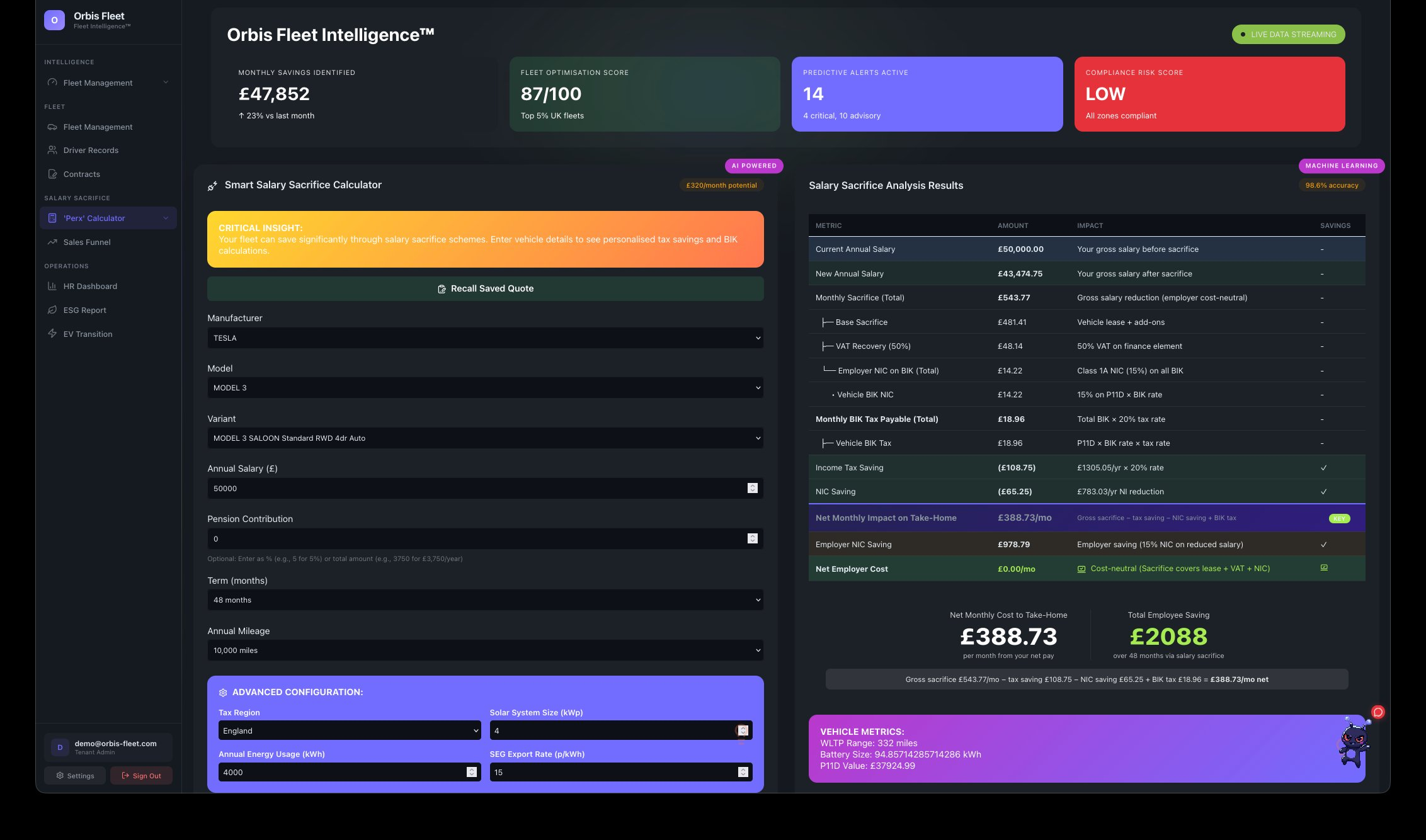
Task: Select the 'Perx' Calculator icon
Action: pos(53,218)
